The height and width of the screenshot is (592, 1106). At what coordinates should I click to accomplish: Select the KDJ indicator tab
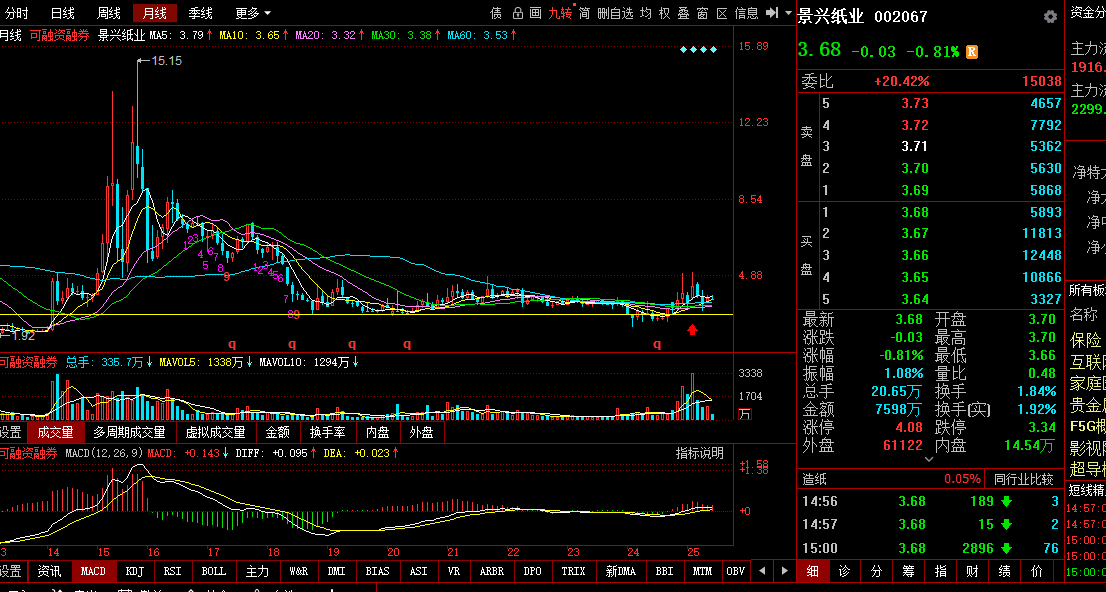click(x=134, y=571)
